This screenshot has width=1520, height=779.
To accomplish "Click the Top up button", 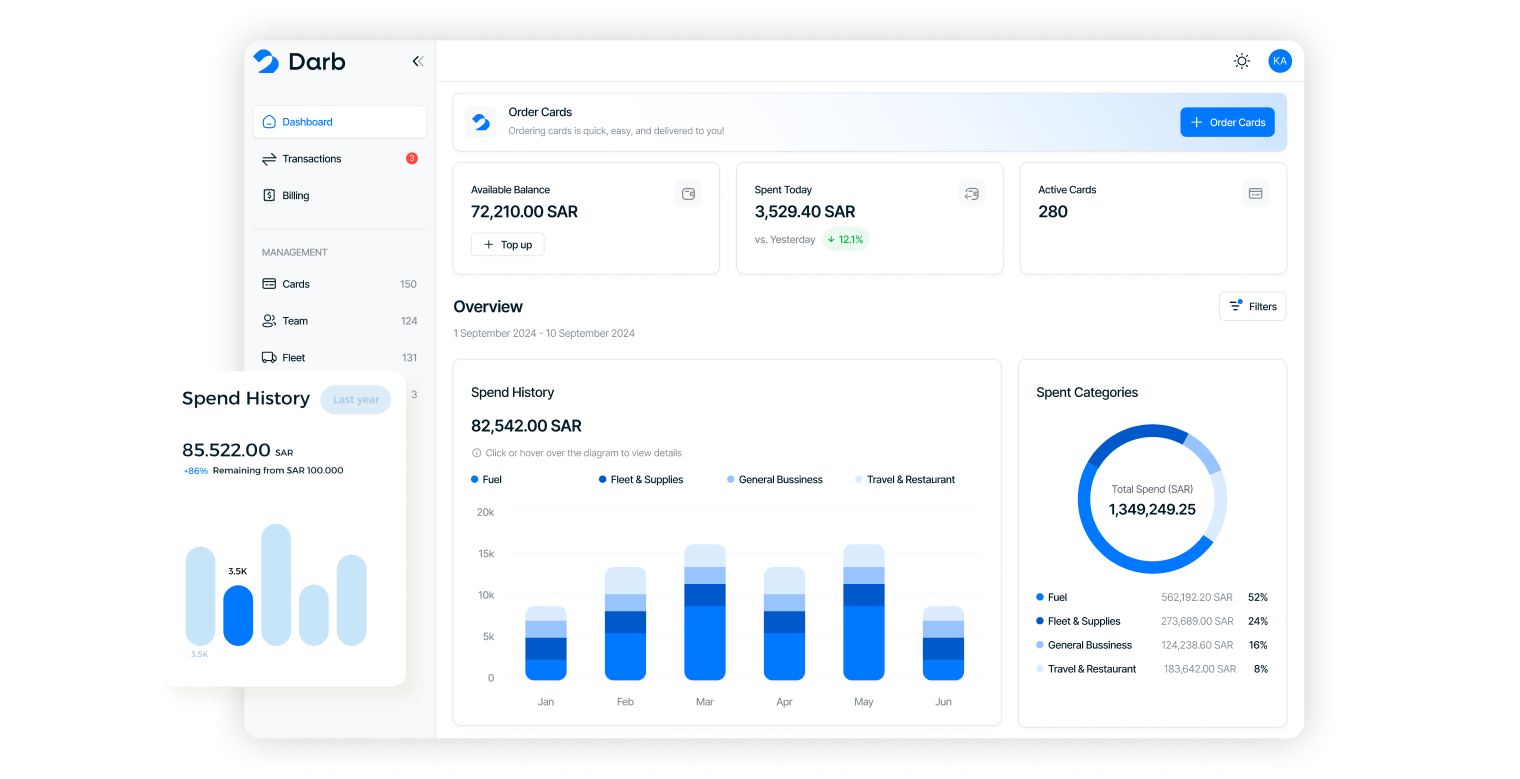I will click(x=507, y=245).
